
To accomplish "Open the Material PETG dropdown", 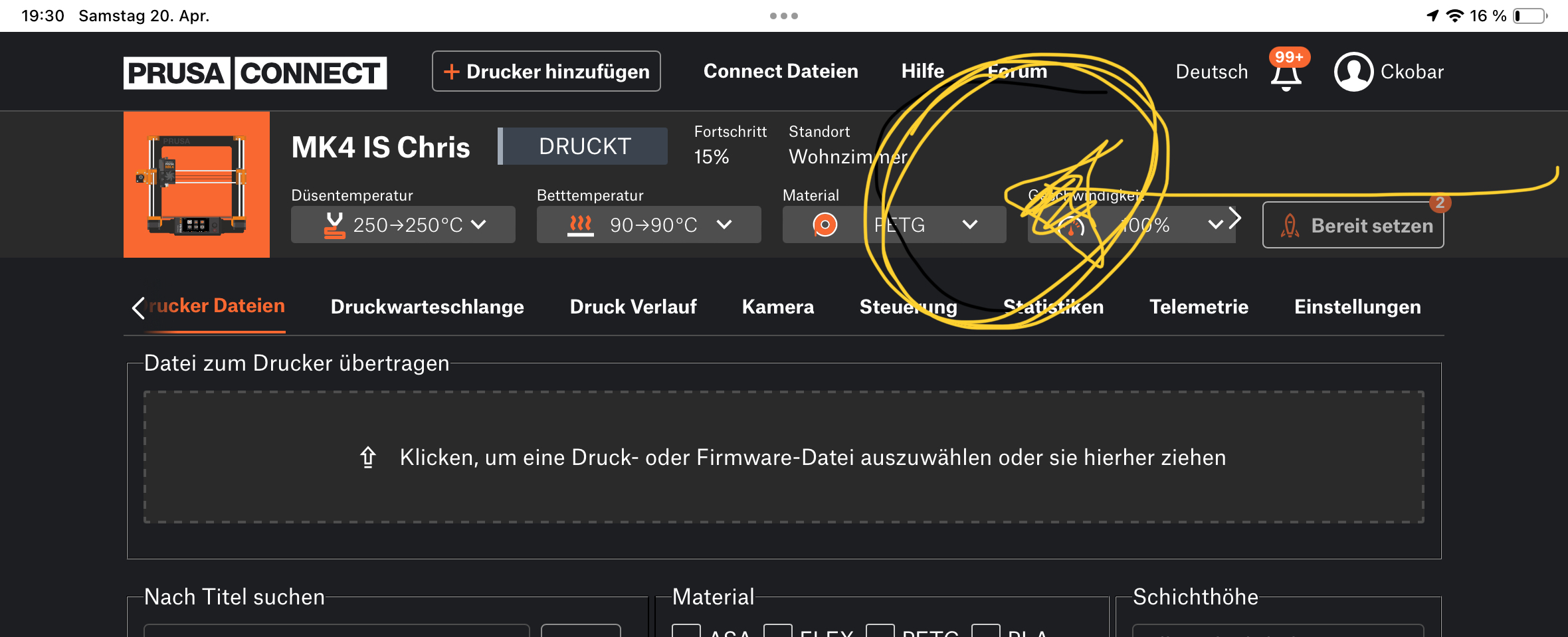I will [894, 225].
